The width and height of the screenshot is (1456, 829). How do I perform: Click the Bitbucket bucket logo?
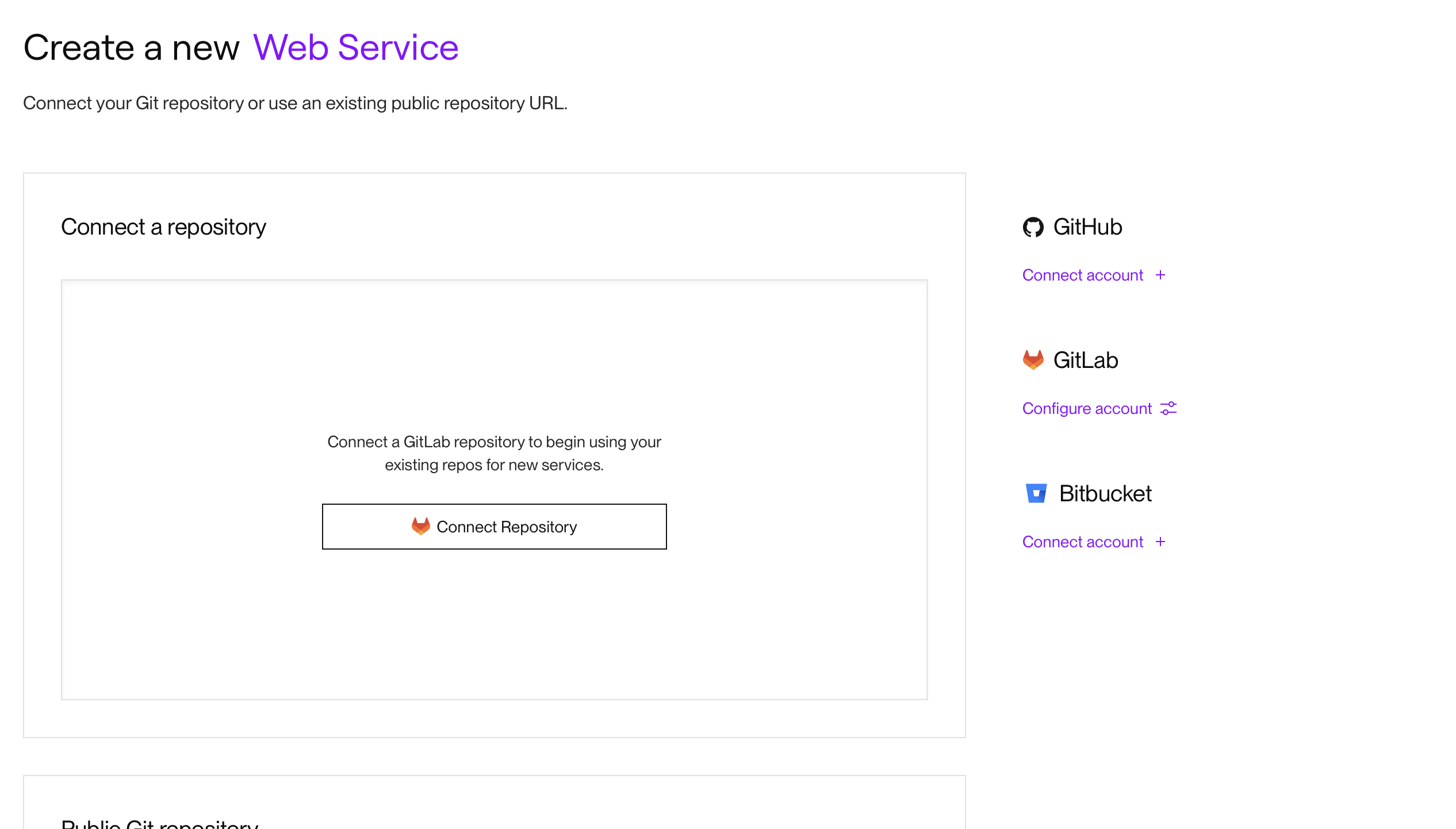(x=1036, y=493)
